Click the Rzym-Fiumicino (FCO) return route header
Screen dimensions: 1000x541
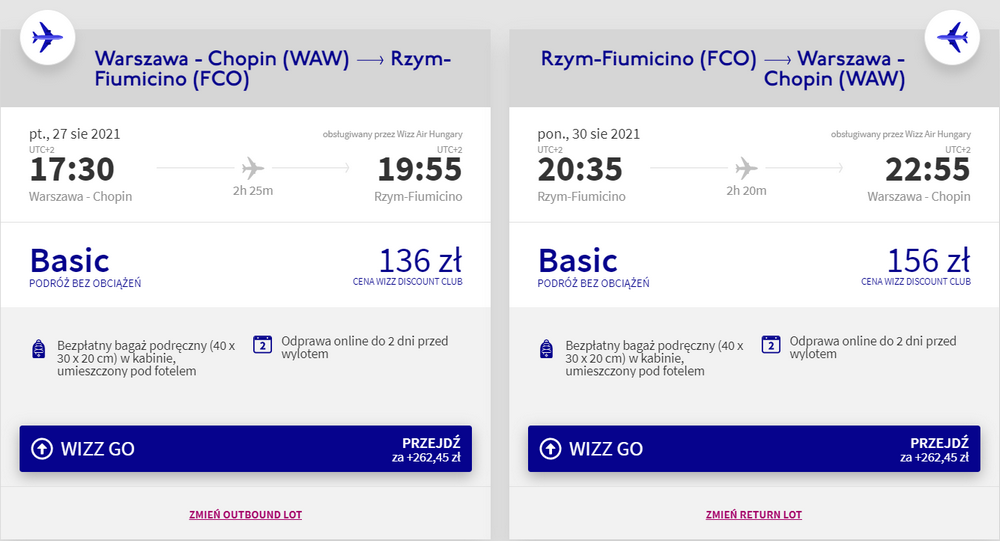pyautogui.click(x=723, y=68)
